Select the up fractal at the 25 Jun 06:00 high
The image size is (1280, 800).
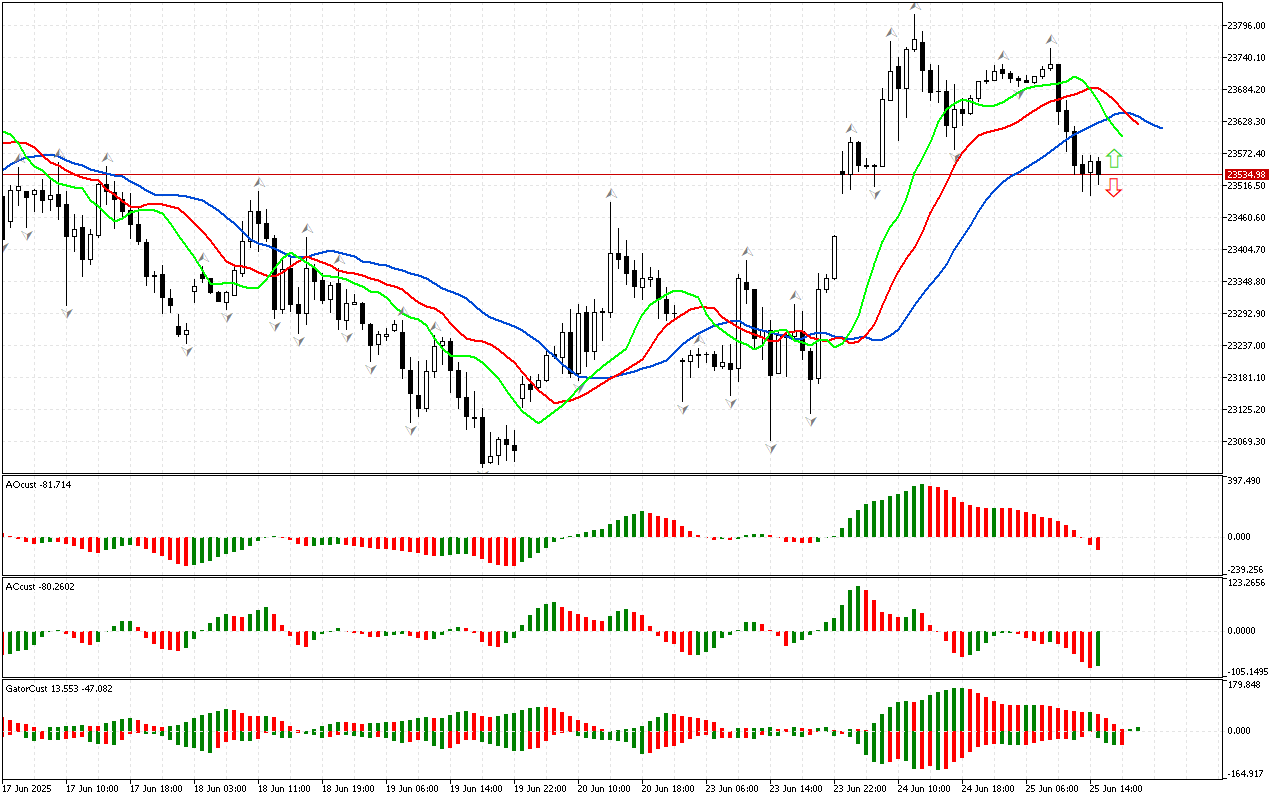1051,40
